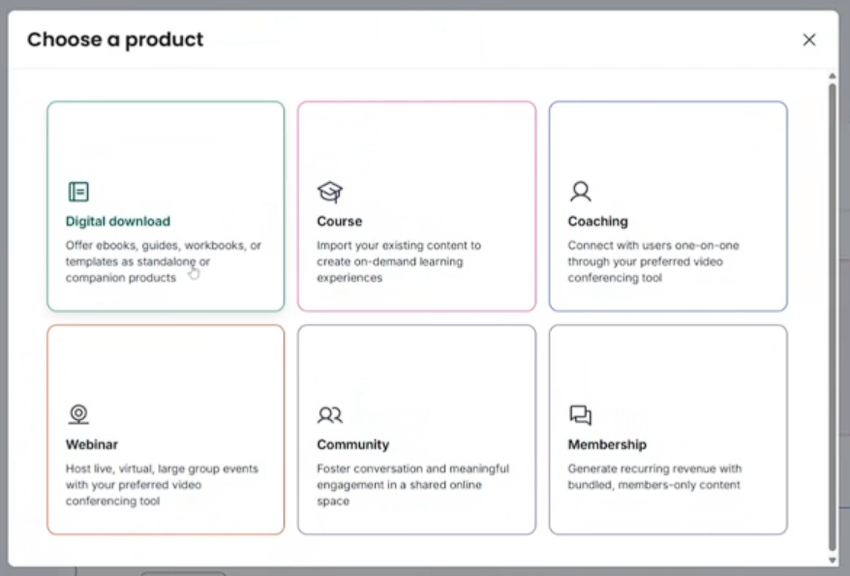Select the Course product title
The width and height of the screenshot is (850, 576).
[x=339, y=221]
